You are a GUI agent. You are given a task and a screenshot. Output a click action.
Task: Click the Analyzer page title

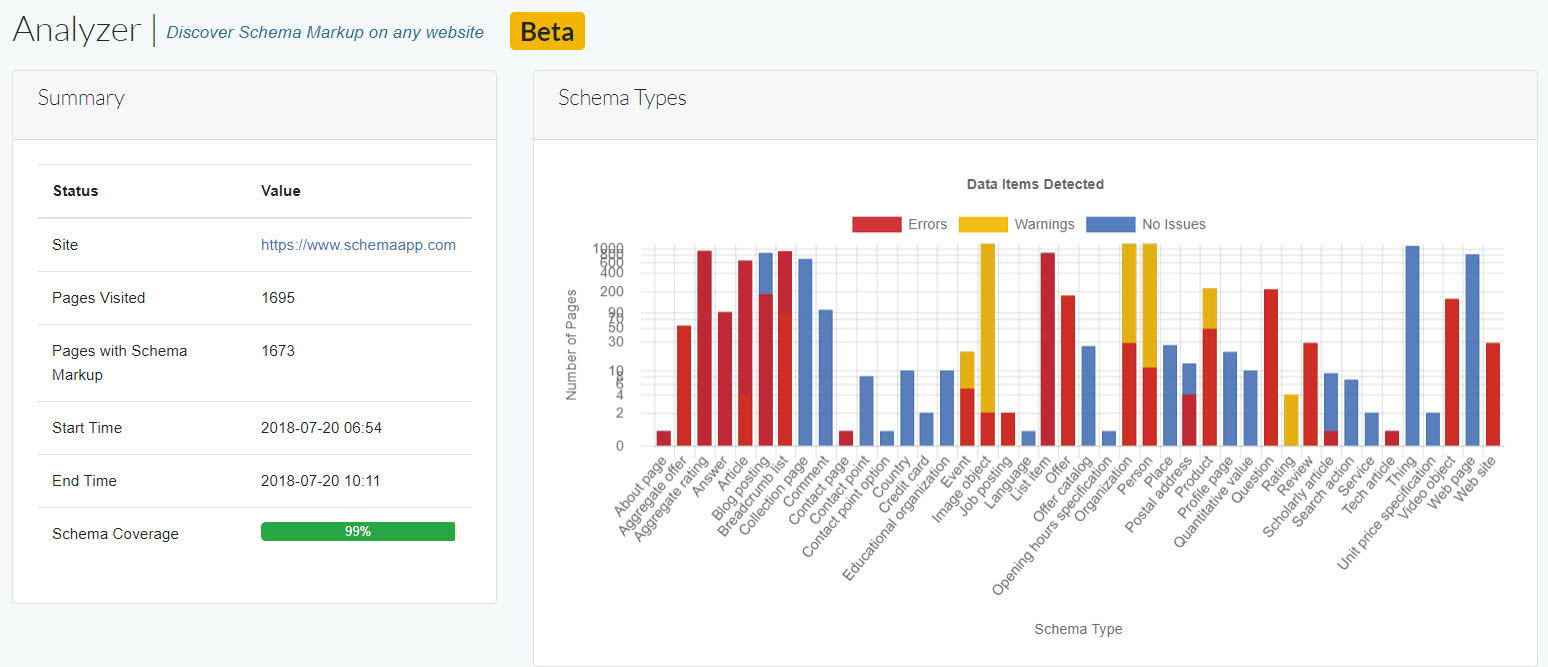(x=77, y=30)
